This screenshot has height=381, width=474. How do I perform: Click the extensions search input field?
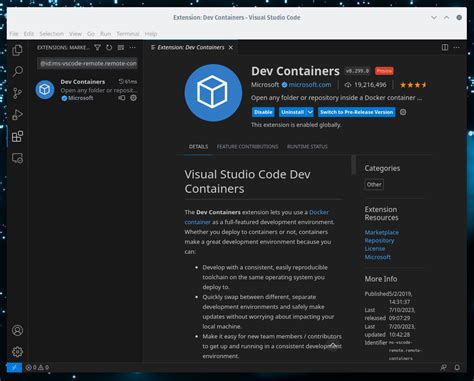coord(87,63)
